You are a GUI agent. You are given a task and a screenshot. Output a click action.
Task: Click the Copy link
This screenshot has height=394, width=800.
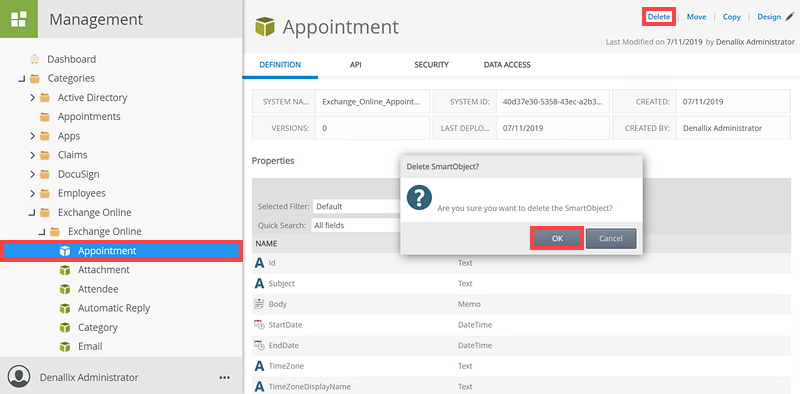pos(732,17)
